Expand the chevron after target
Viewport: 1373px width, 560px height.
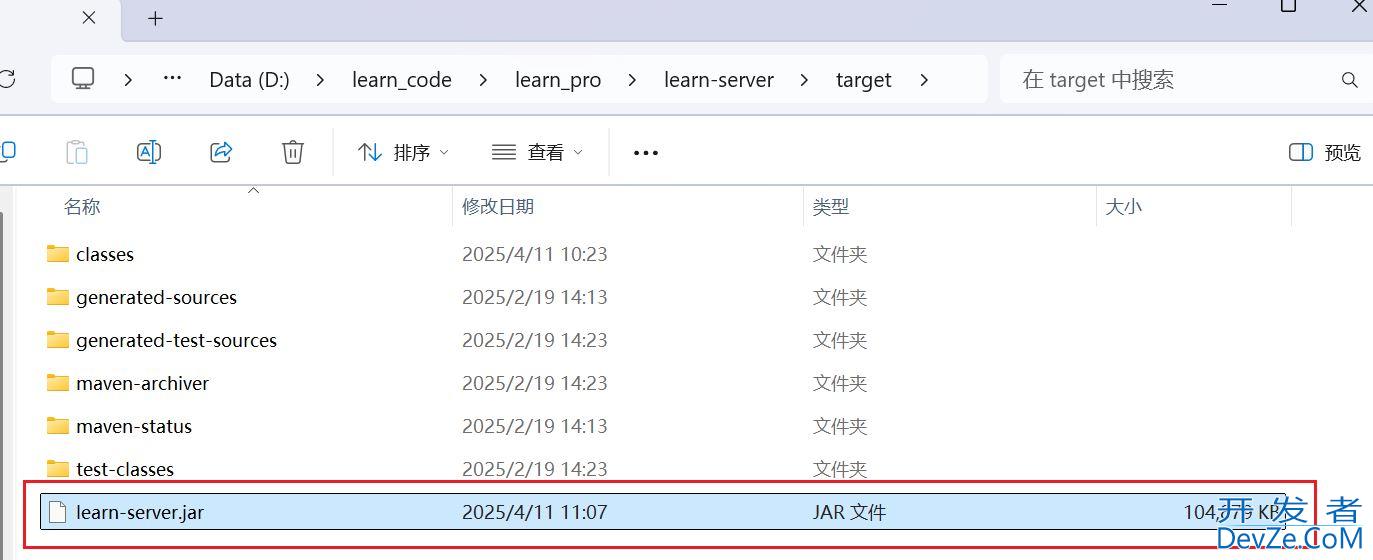(923, 80)
